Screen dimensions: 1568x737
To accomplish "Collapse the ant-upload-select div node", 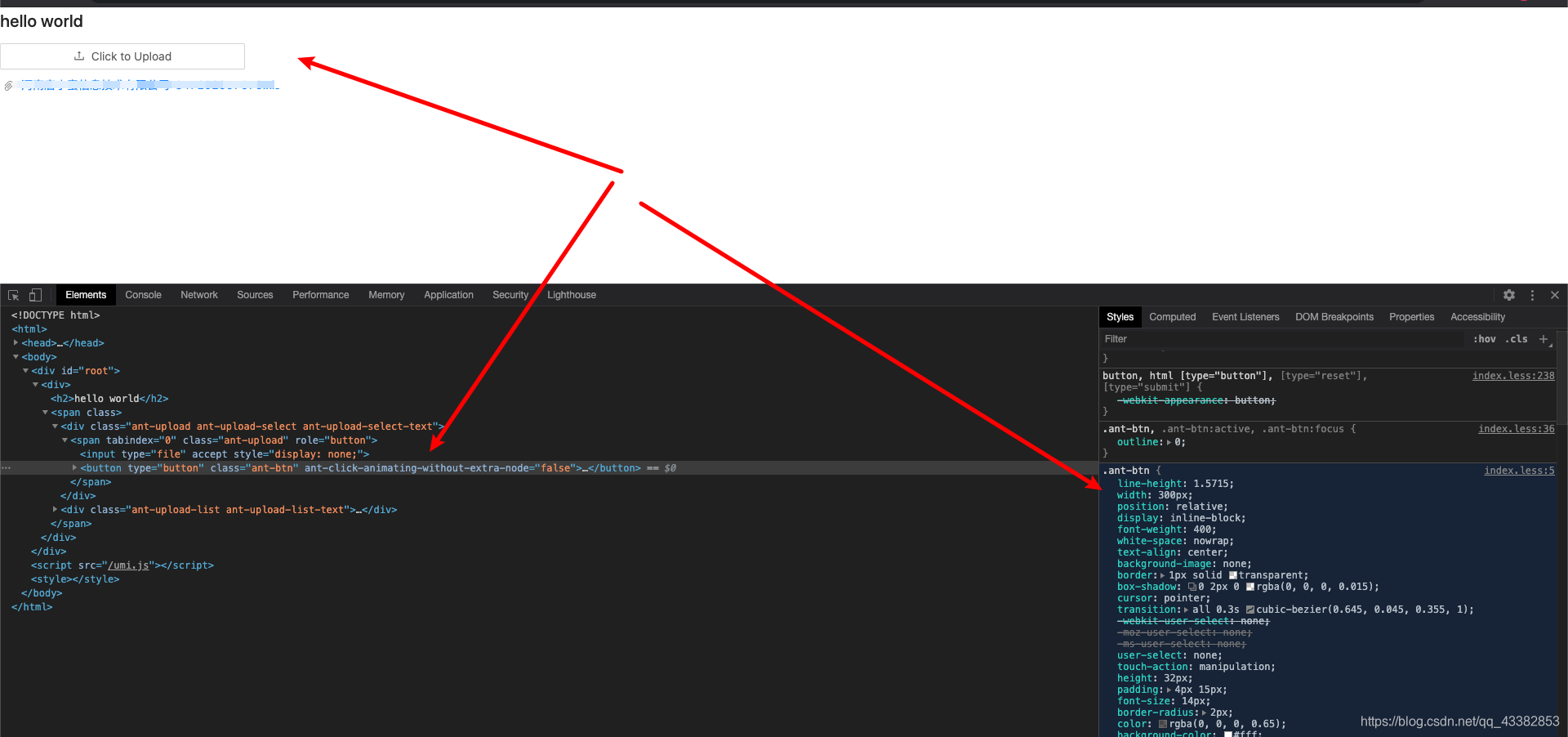I will 55,427.
